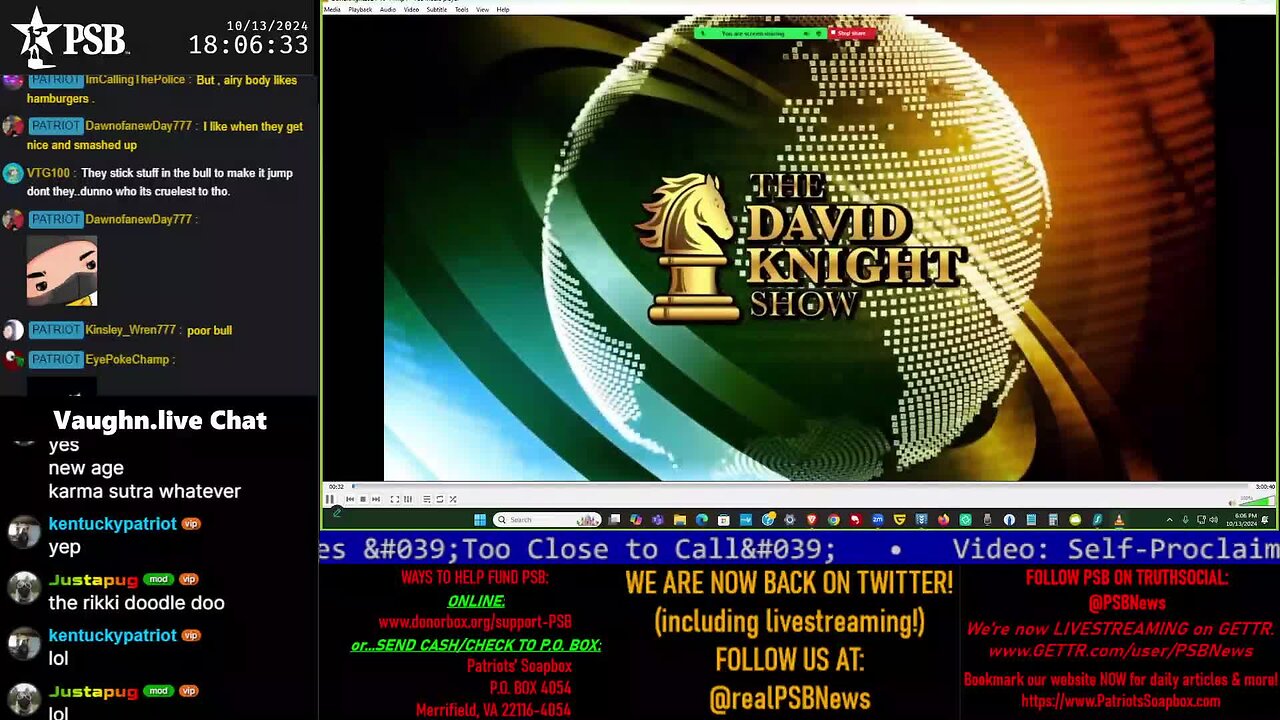The height and width of the screenshot is (720, 1280).
Task: Switch to VLC cone taskbar icon
Action: [1119, 519]
